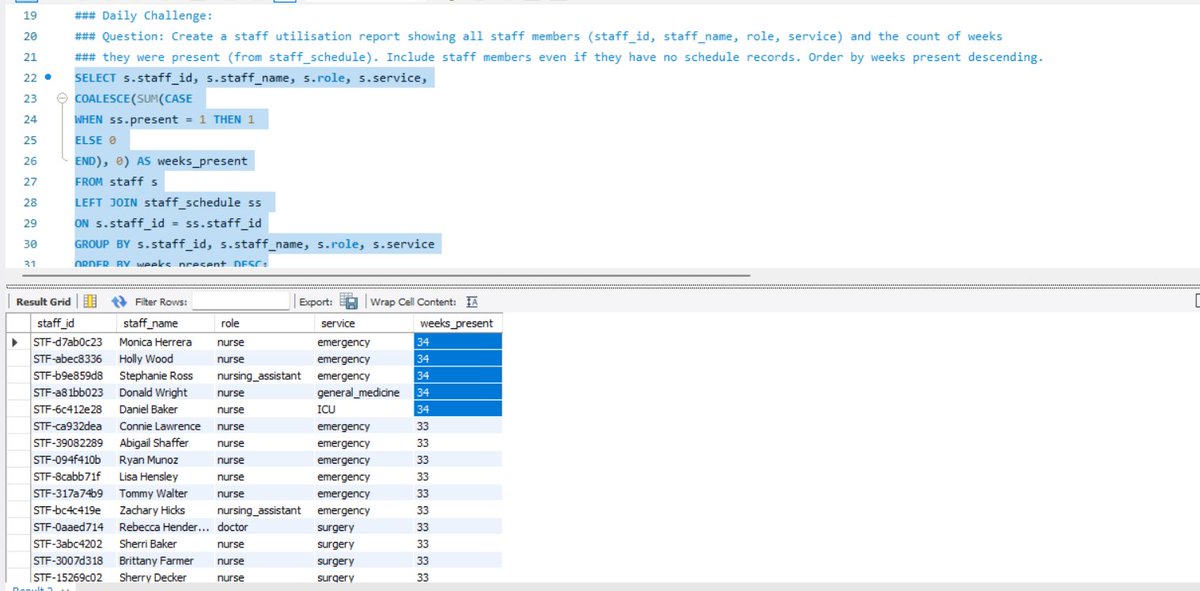Select the Sherry Decker name cell

164,578
